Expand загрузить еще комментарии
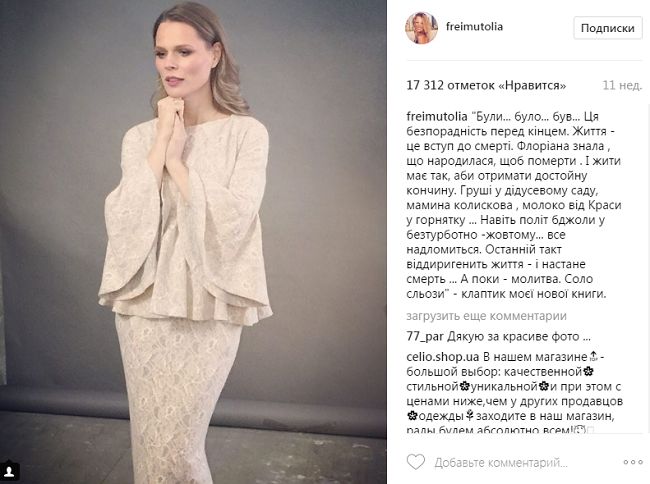 [x=486, y=316]
